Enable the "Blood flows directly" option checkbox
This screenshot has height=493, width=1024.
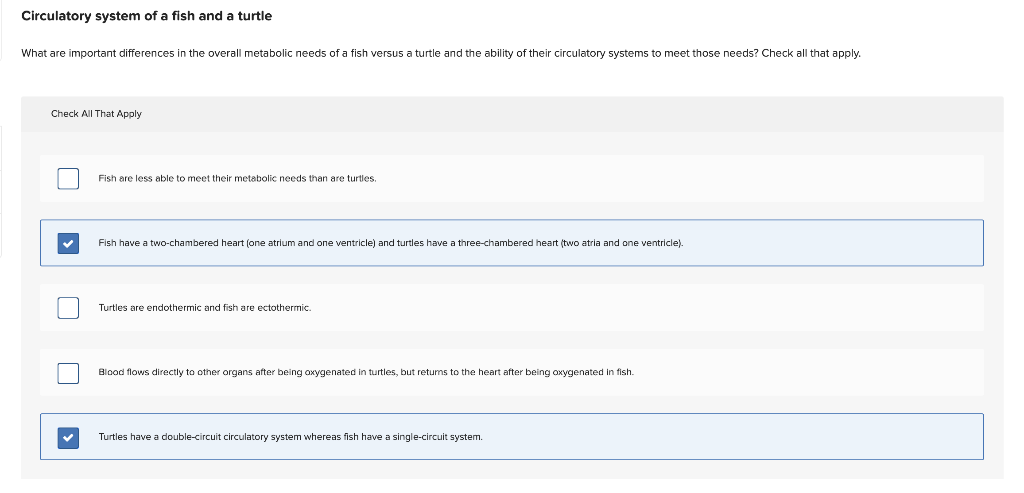68,373
